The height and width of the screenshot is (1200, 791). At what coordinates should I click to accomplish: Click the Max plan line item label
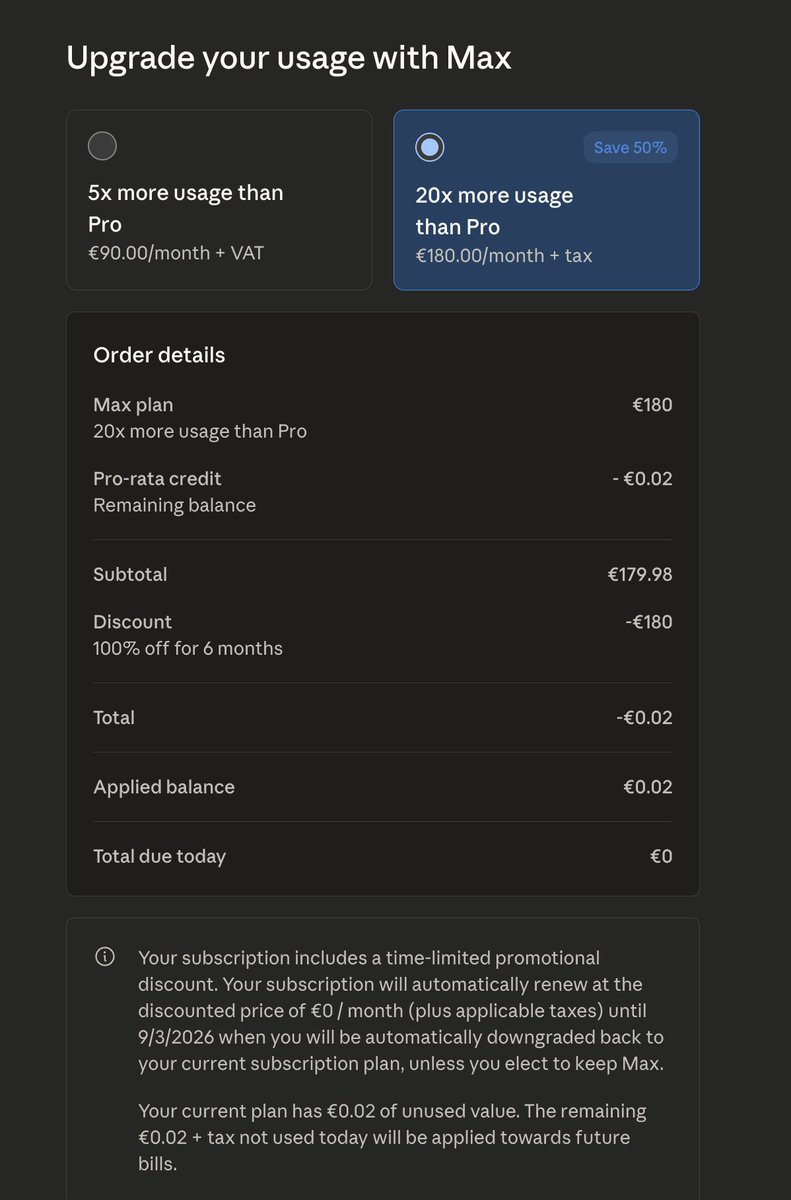click(x=133, y=405)
